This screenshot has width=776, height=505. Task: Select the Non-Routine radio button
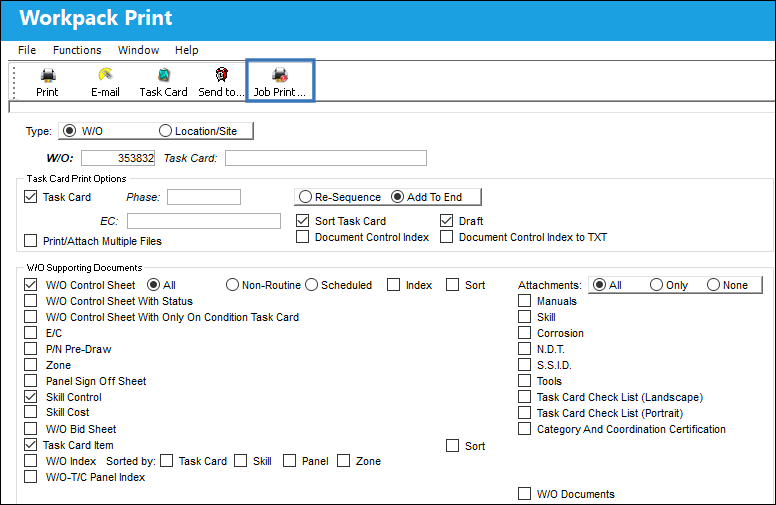point(232,285)
